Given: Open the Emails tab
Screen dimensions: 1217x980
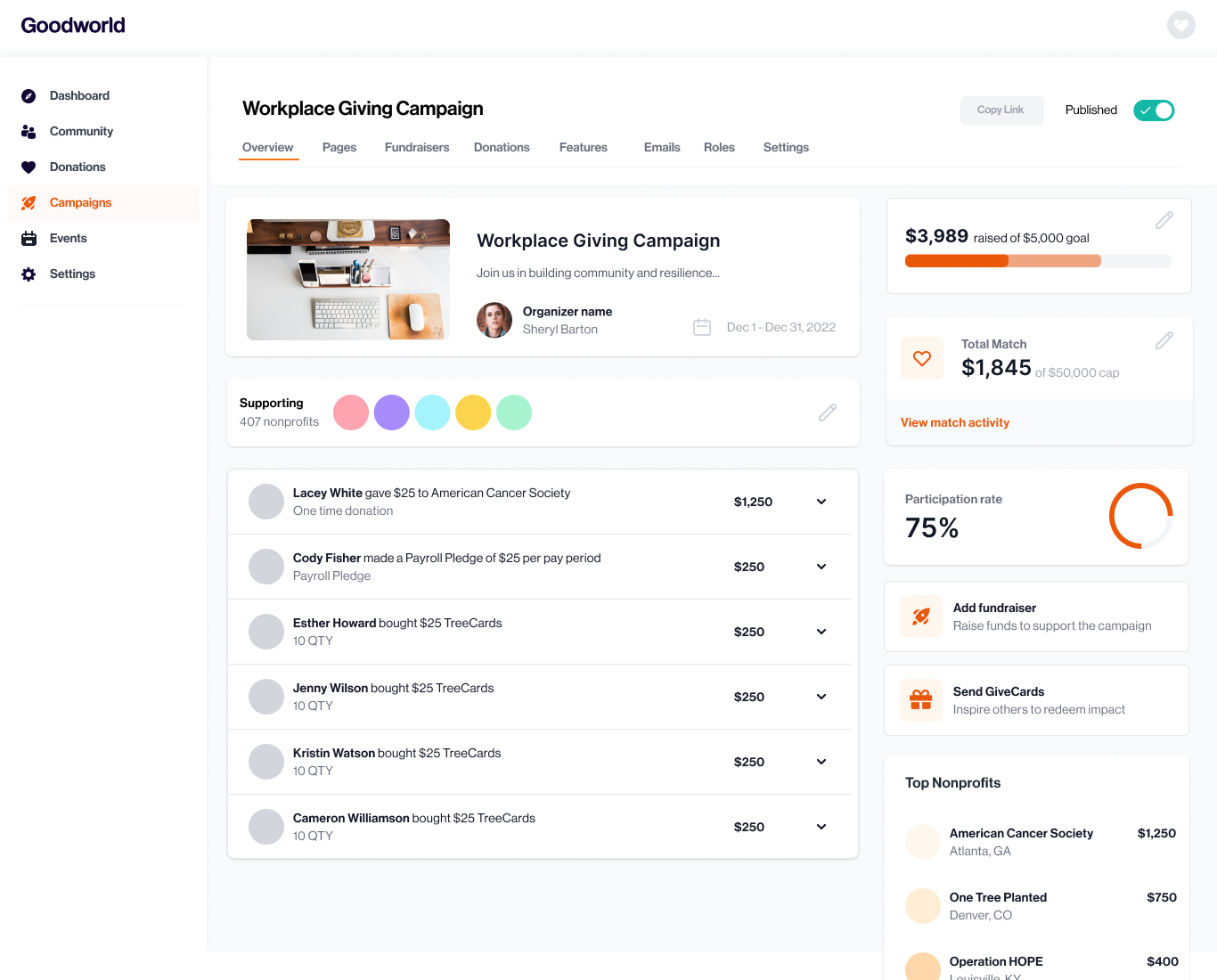Looking at the screenshot, I should pos(661,147).
